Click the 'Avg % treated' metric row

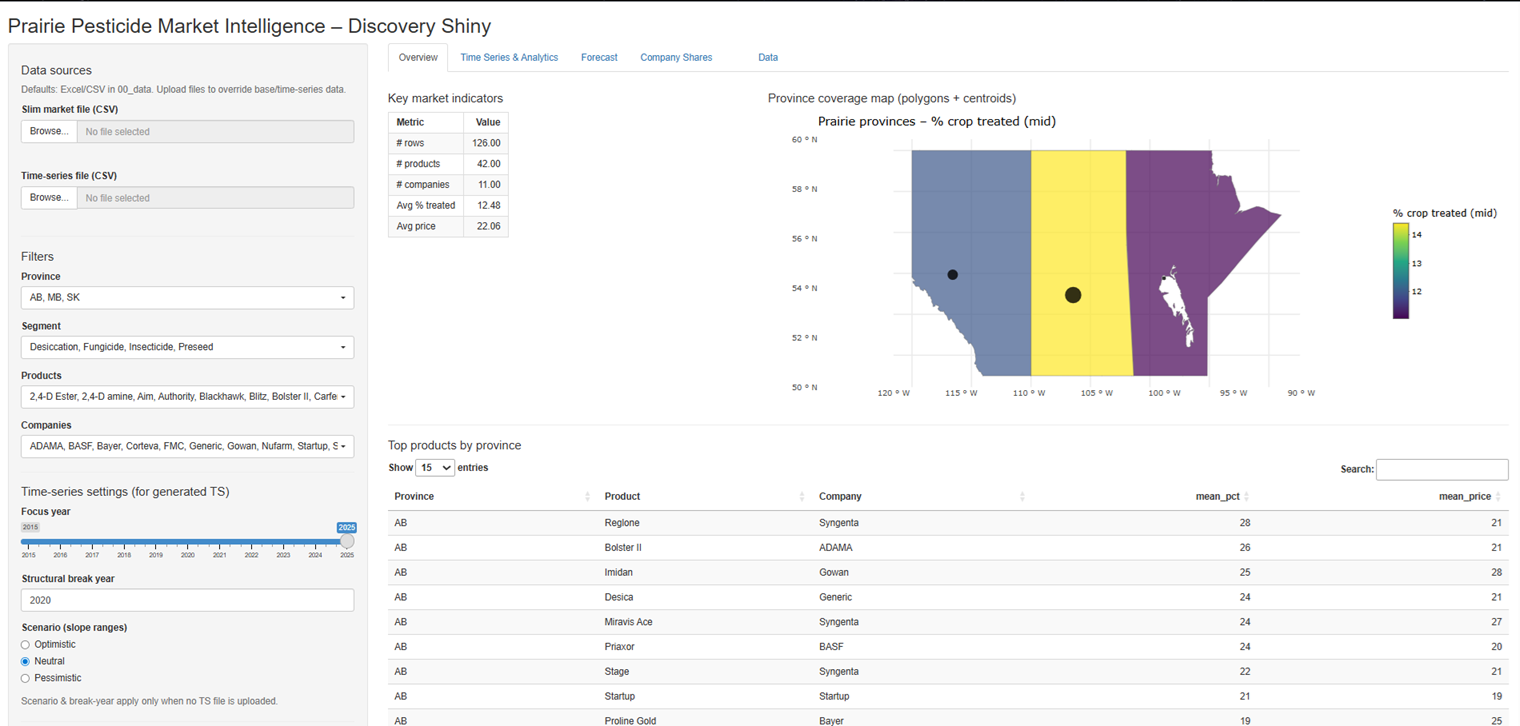tap(448, 205)
